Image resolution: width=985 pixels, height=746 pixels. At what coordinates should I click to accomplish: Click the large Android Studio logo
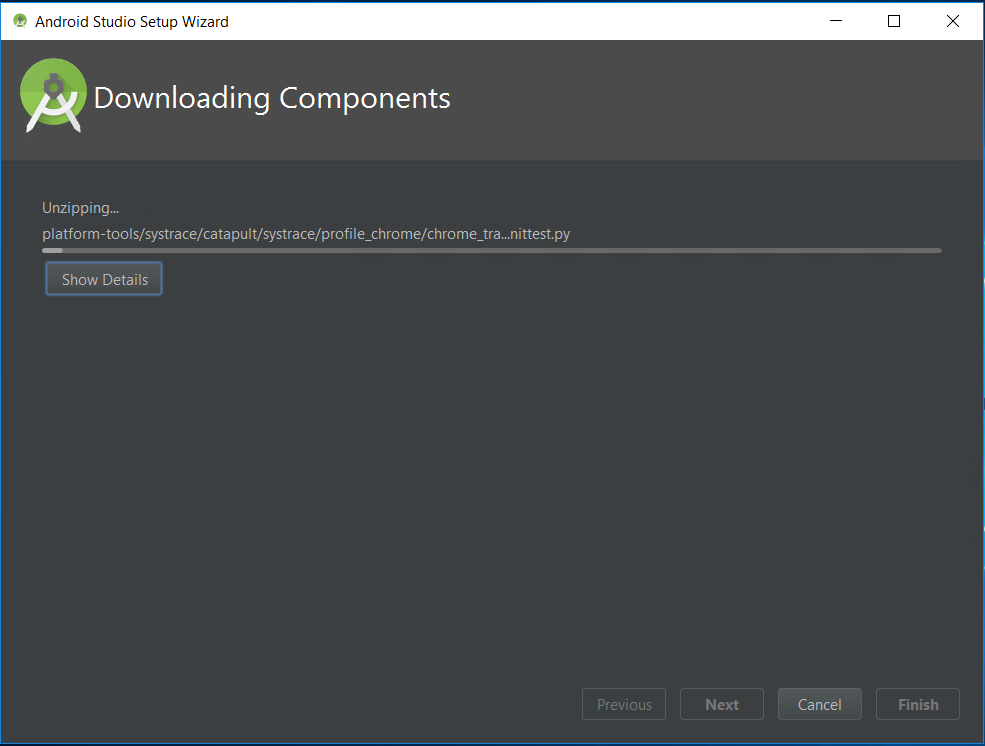click(x=53, y=96)
